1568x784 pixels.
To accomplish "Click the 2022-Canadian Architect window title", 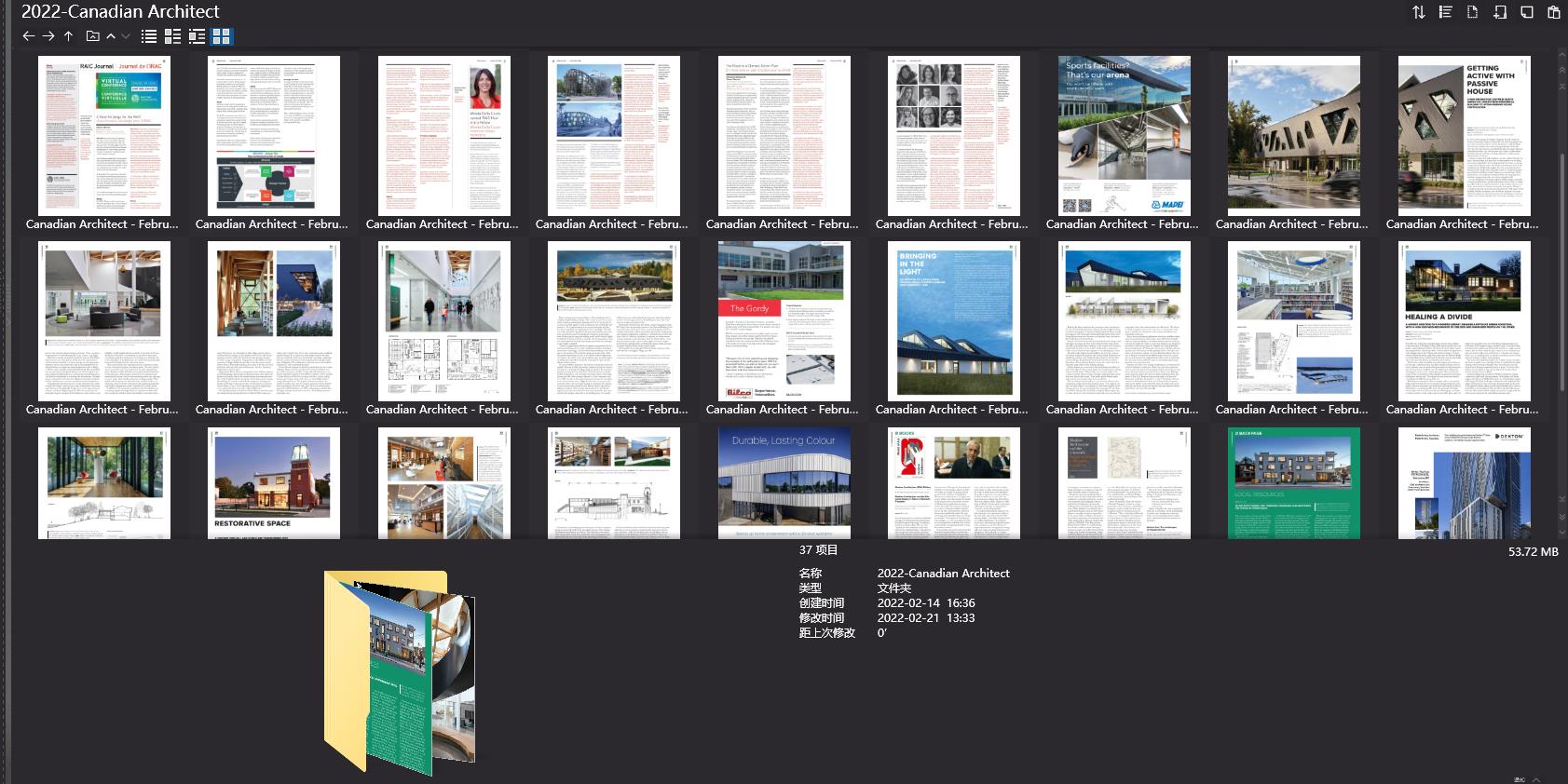I will [x=120, y=11].
